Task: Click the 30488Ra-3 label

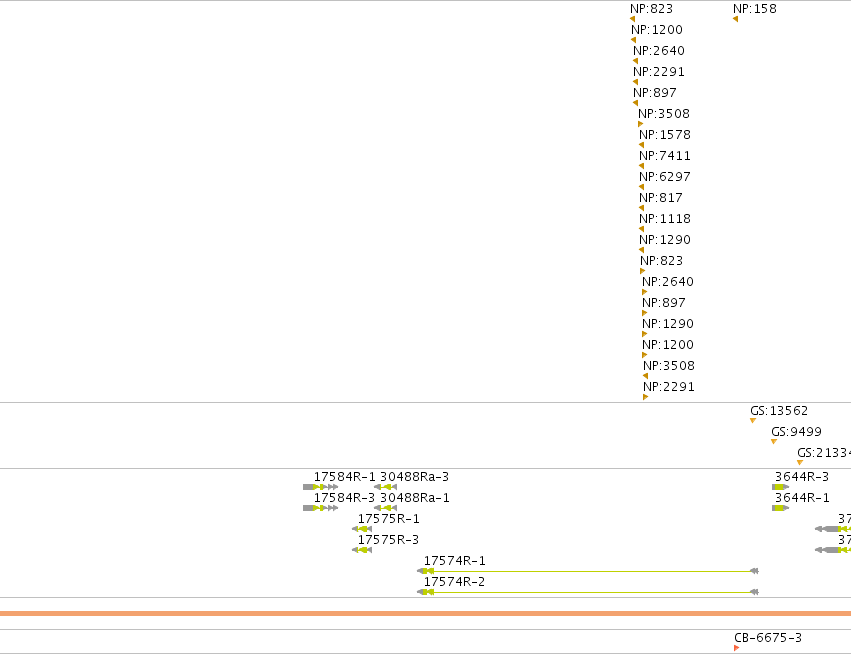Action: [415, 477]
